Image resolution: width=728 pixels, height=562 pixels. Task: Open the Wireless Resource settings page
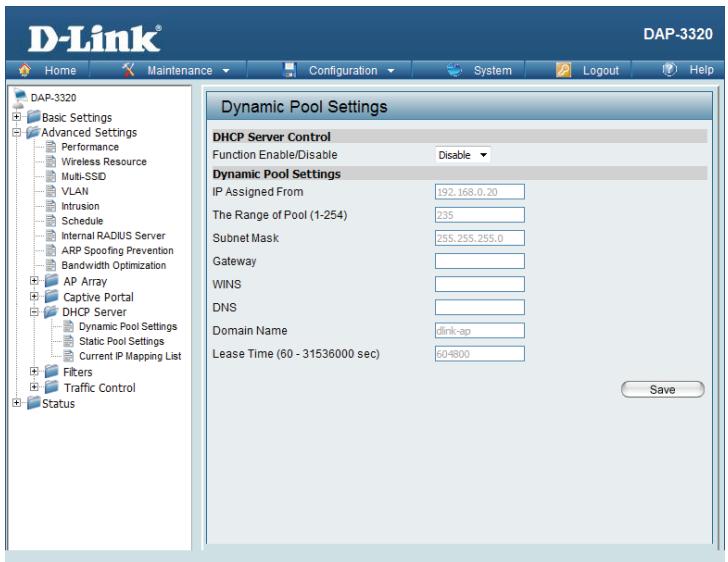(x=104, y=162)
